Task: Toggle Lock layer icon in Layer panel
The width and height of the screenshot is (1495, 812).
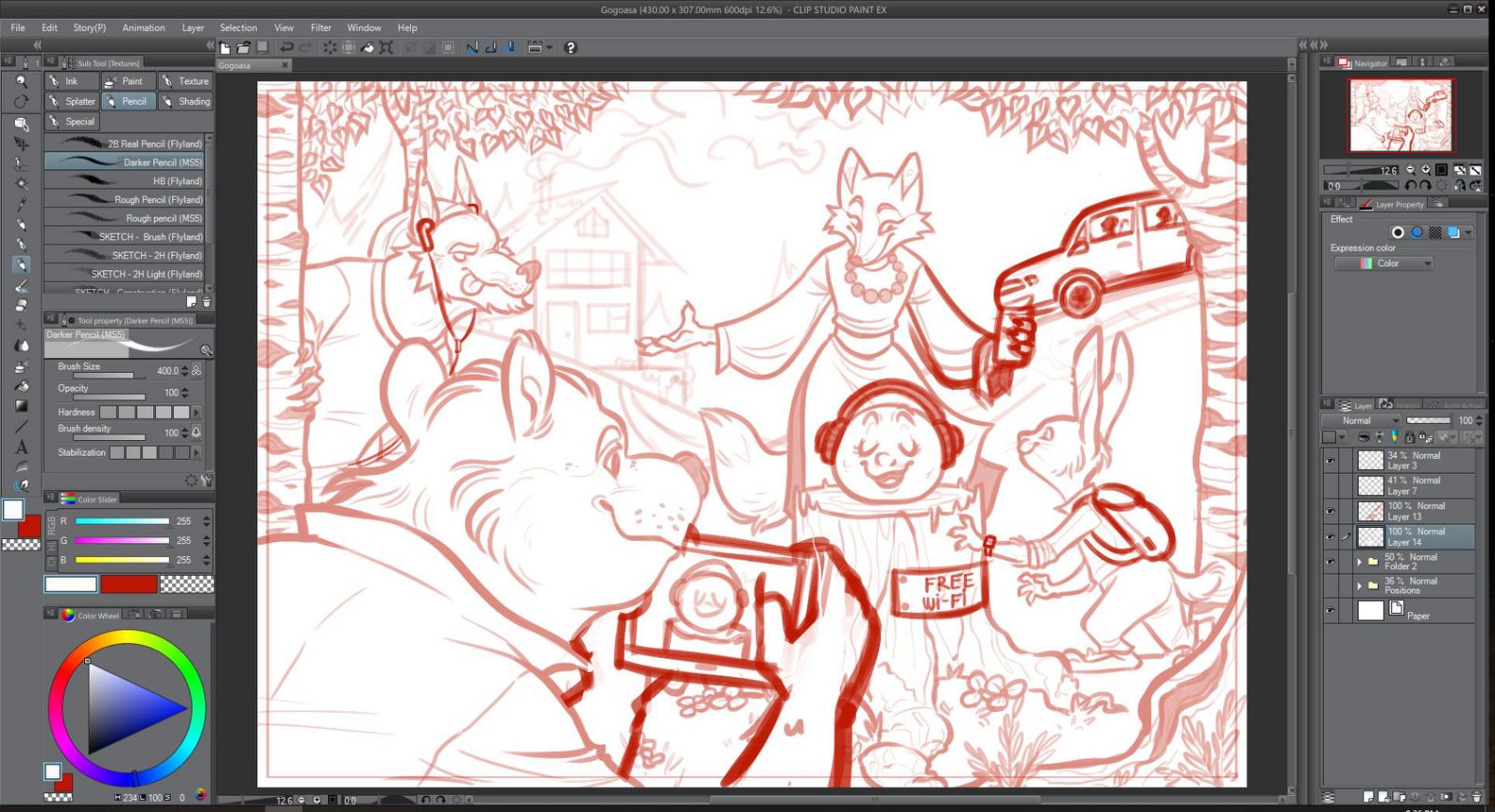Action: click(1410, 437)
